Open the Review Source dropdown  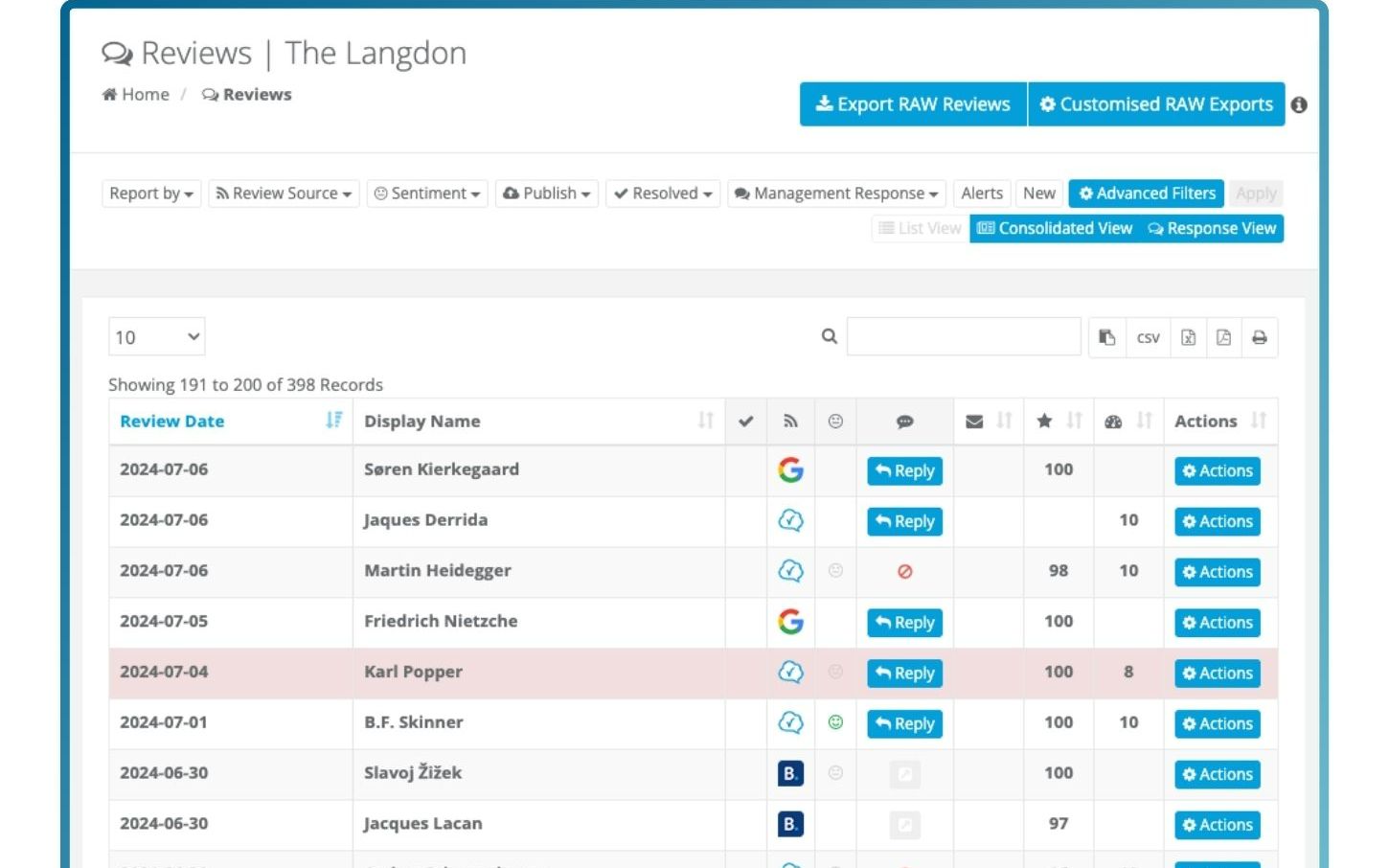(284, 194)
